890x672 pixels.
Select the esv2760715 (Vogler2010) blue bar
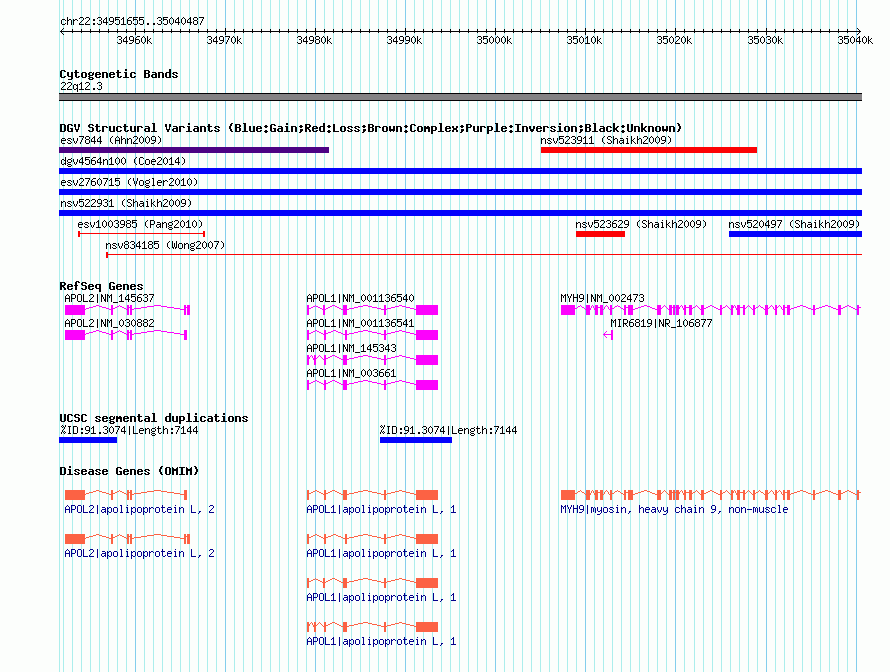coord(460,192)
